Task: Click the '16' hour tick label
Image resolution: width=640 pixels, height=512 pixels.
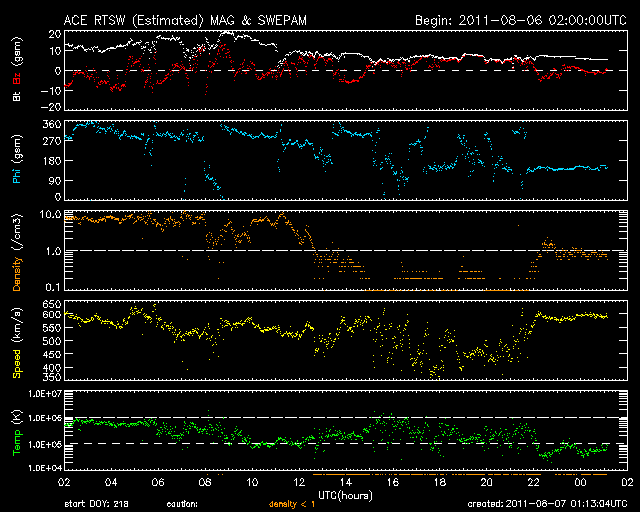Action: coord(393,483)
